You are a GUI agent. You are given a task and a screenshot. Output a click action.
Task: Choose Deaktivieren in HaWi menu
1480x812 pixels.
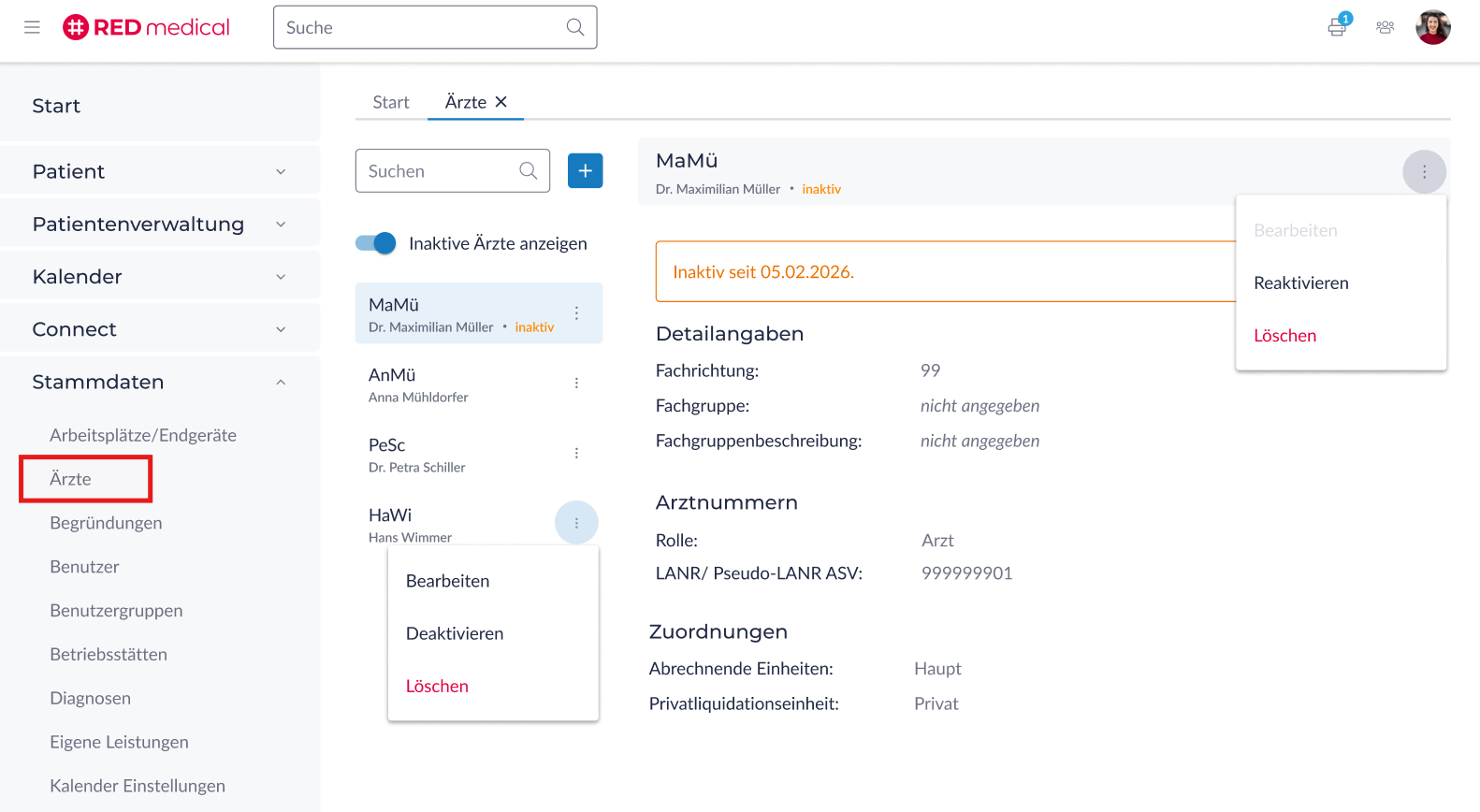(455, 633)
